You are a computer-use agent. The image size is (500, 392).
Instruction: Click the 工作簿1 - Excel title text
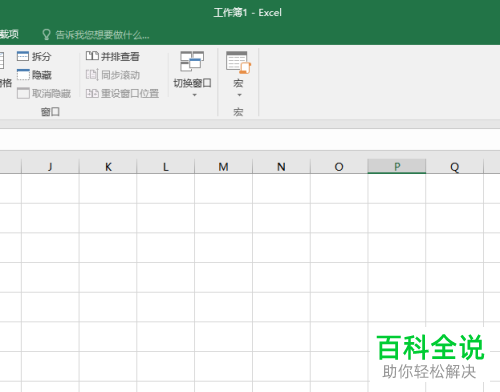coord(248,13)
